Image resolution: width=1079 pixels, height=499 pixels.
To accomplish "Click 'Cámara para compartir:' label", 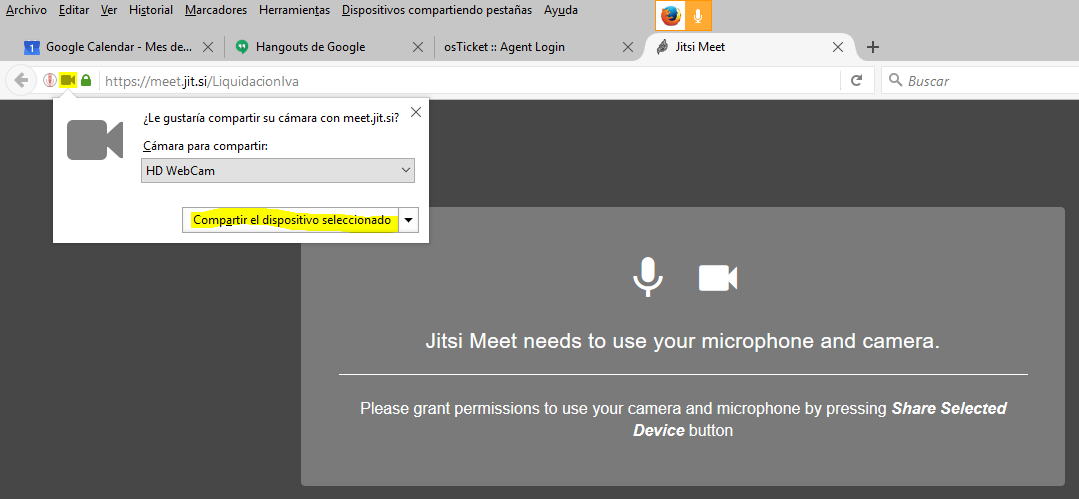I will tap(206, 146).
